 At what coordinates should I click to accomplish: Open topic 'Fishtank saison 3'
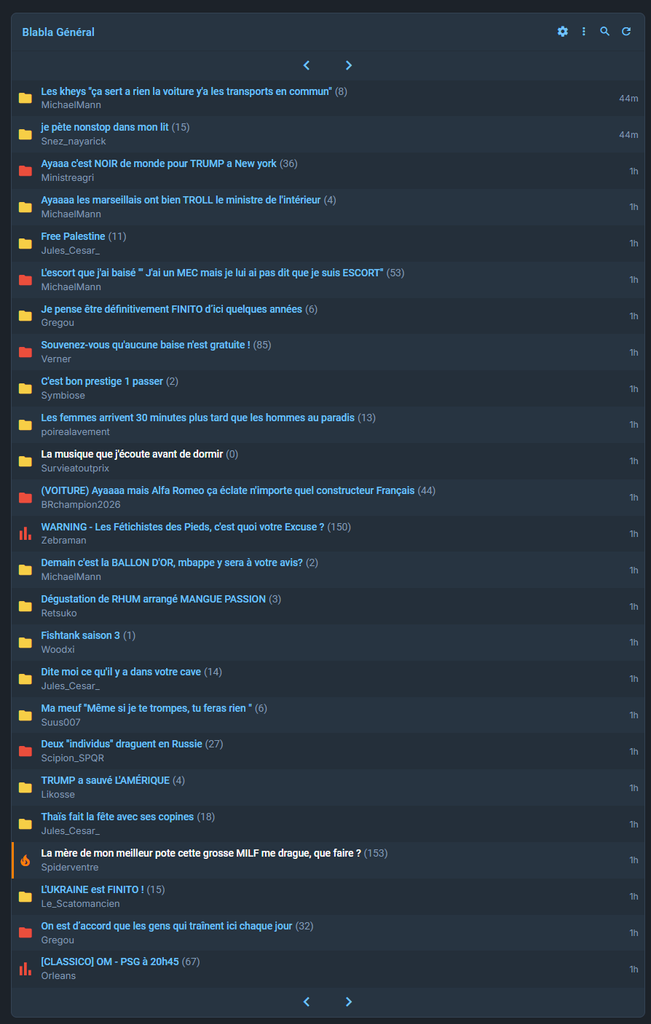coord(80,635)
